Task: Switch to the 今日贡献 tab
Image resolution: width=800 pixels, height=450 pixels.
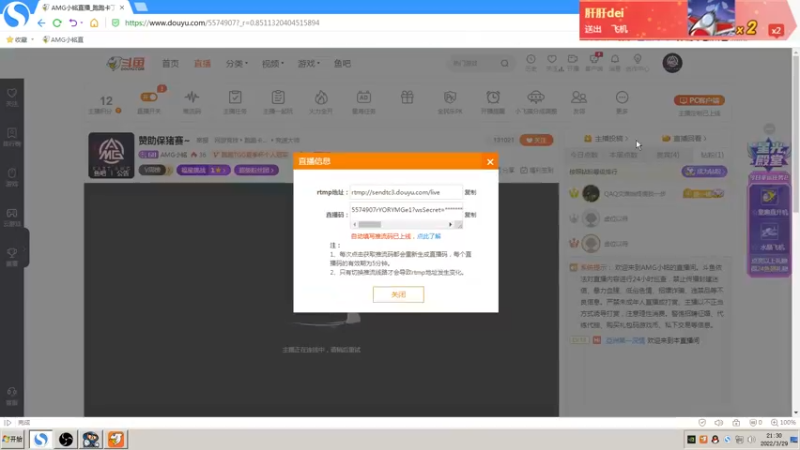Action: [584, 155]
